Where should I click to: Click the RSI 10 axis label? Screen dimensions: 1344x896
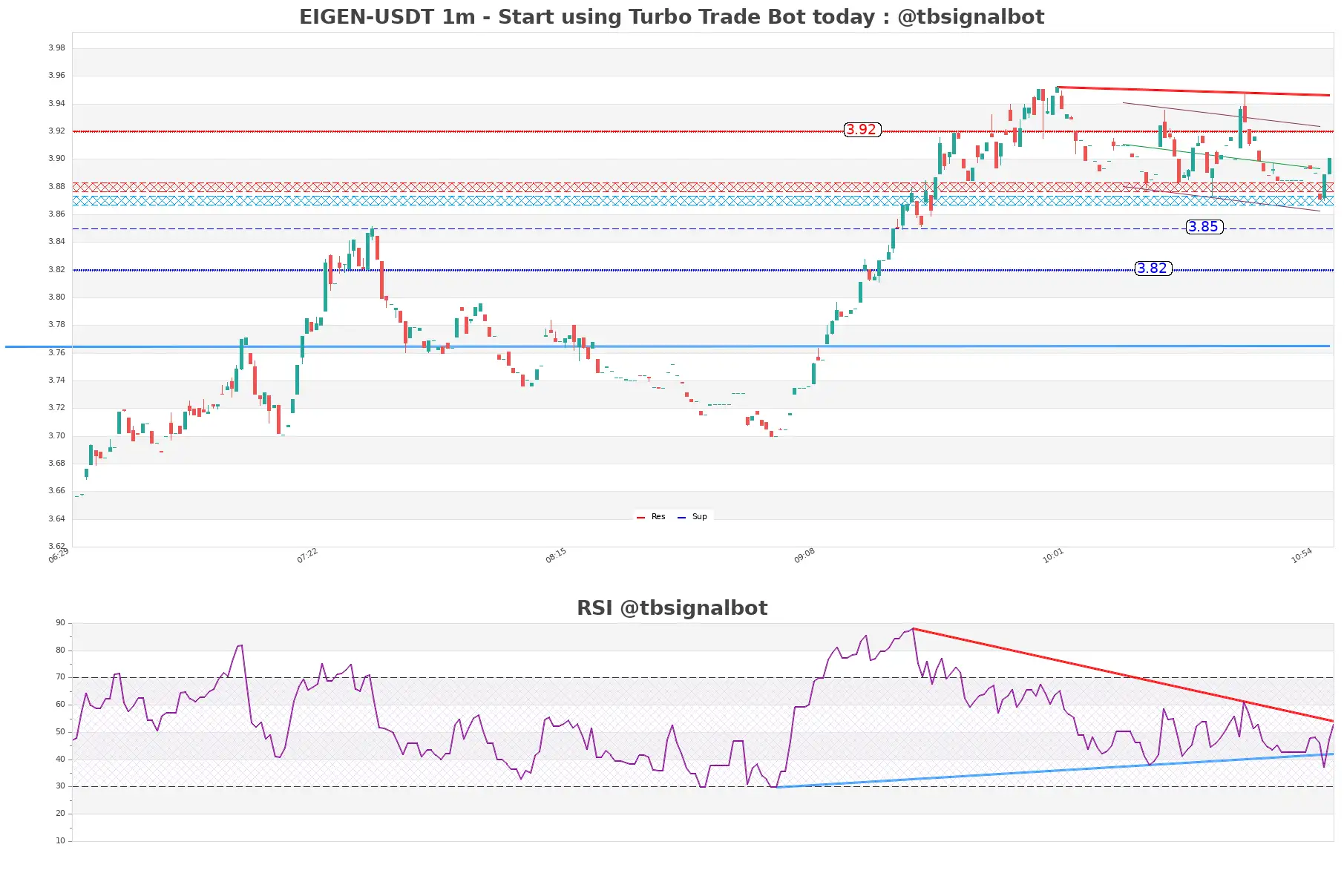pyautogui.click(x=60, y=841)
